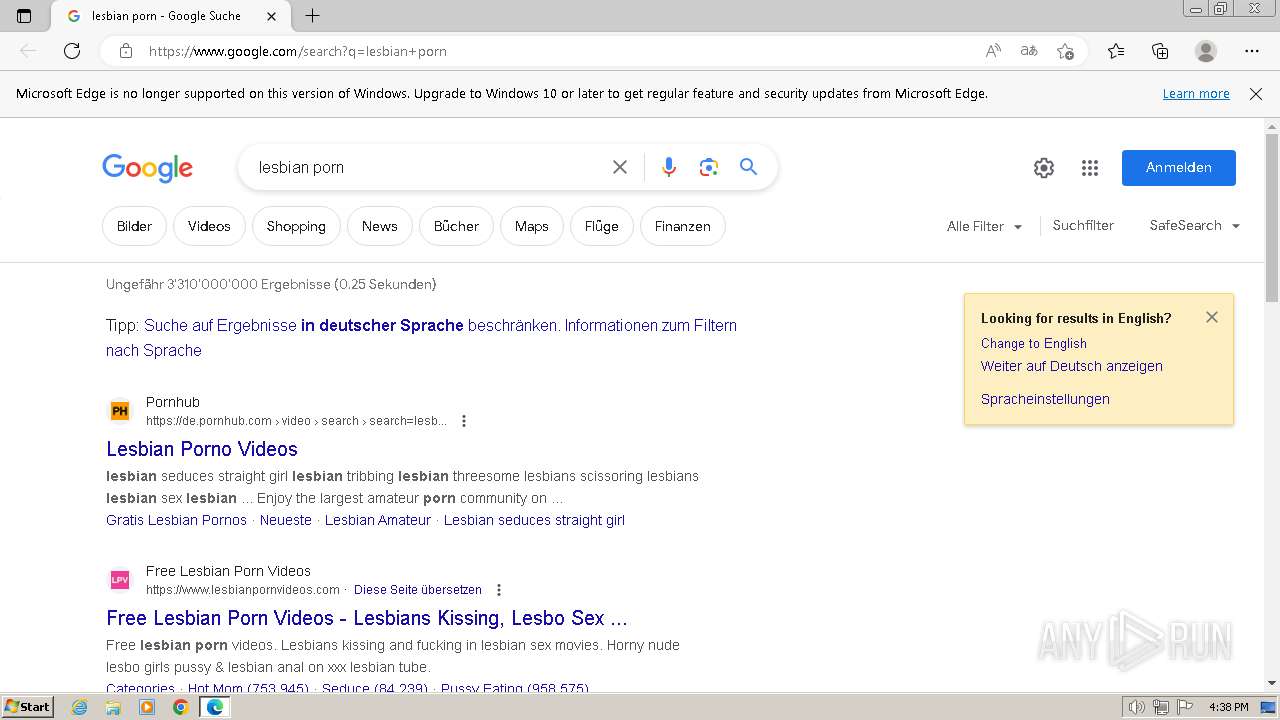This screenshot has height=720, width=1280.
Task: Reload the page with the refresh icon
Action: (72, 51)
